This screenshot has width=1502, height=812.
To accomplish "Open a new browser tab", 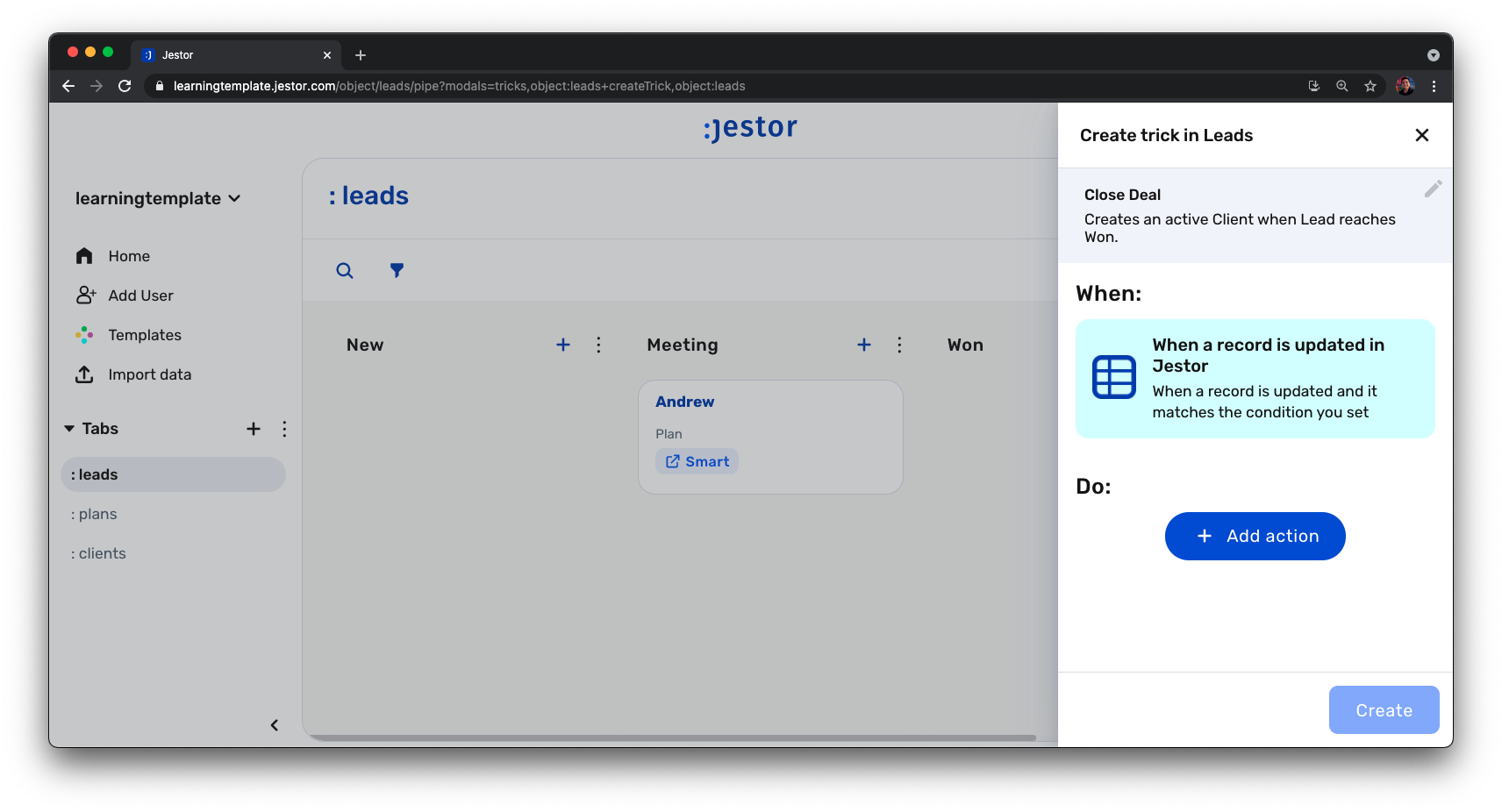I will click(361, 55).
